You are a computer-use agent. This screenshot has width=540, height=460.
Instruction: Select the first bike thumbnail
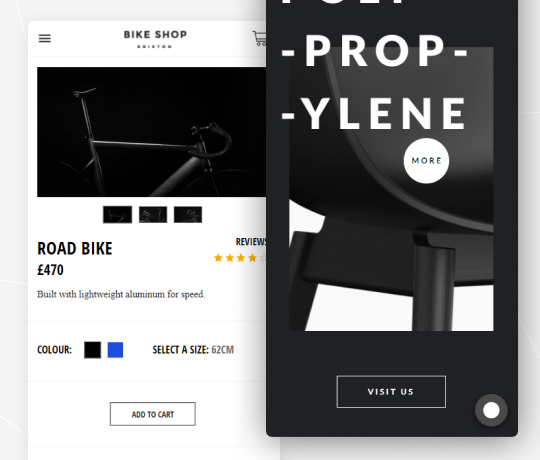[x=117, y=215]
